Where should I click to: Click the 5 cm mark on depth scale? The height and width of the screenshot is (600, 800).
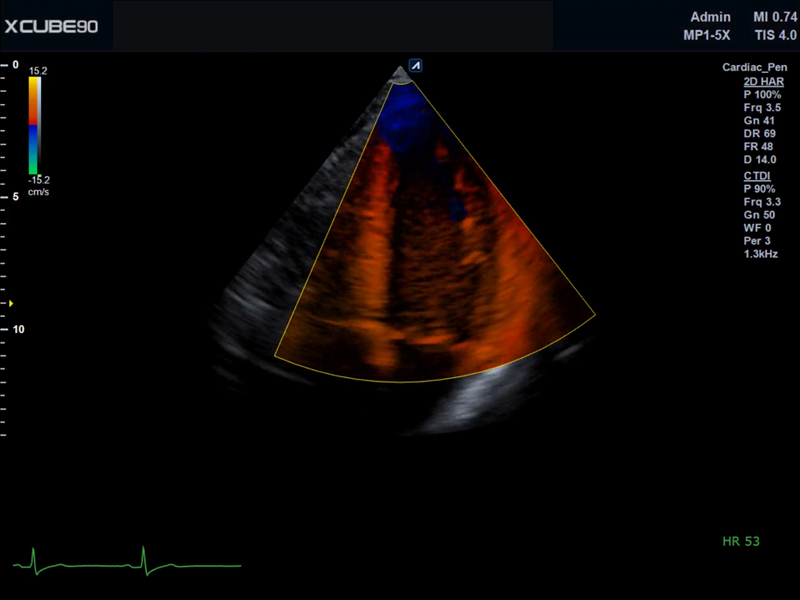pyautogui.click(x=16, y=197)
